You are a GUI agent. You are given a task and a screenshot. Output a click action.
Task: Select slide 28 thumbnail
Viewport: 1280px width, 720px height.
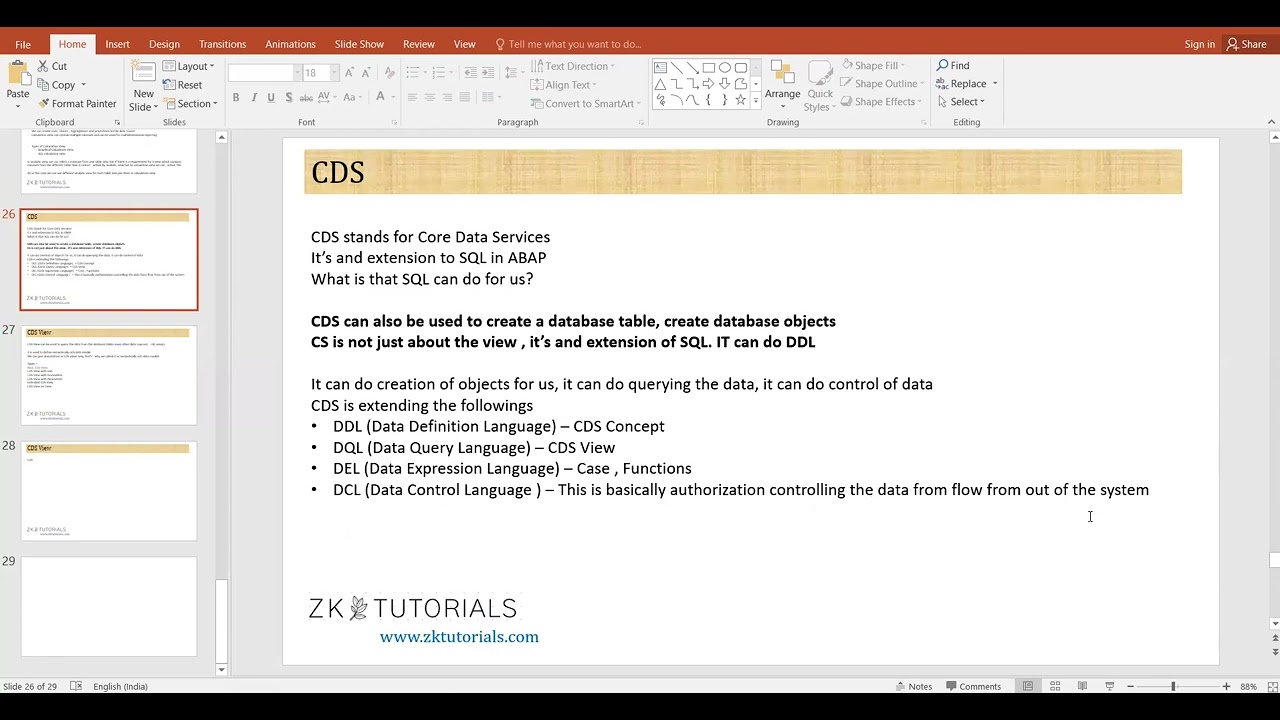coord(109,491)
